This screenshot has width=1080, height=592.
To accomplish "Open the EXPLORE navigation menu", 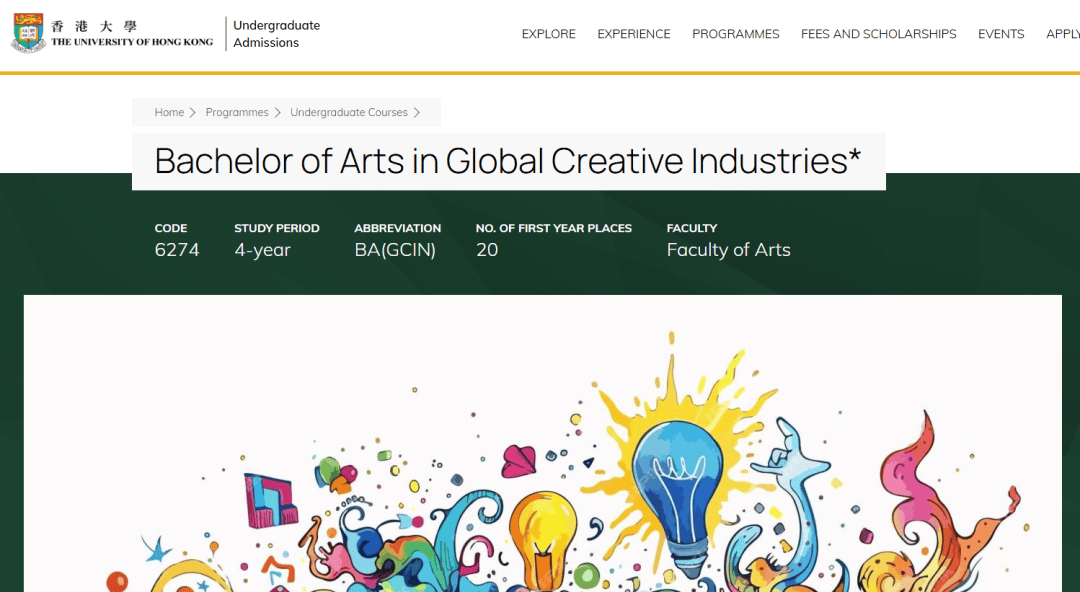I will pos(548,34).
